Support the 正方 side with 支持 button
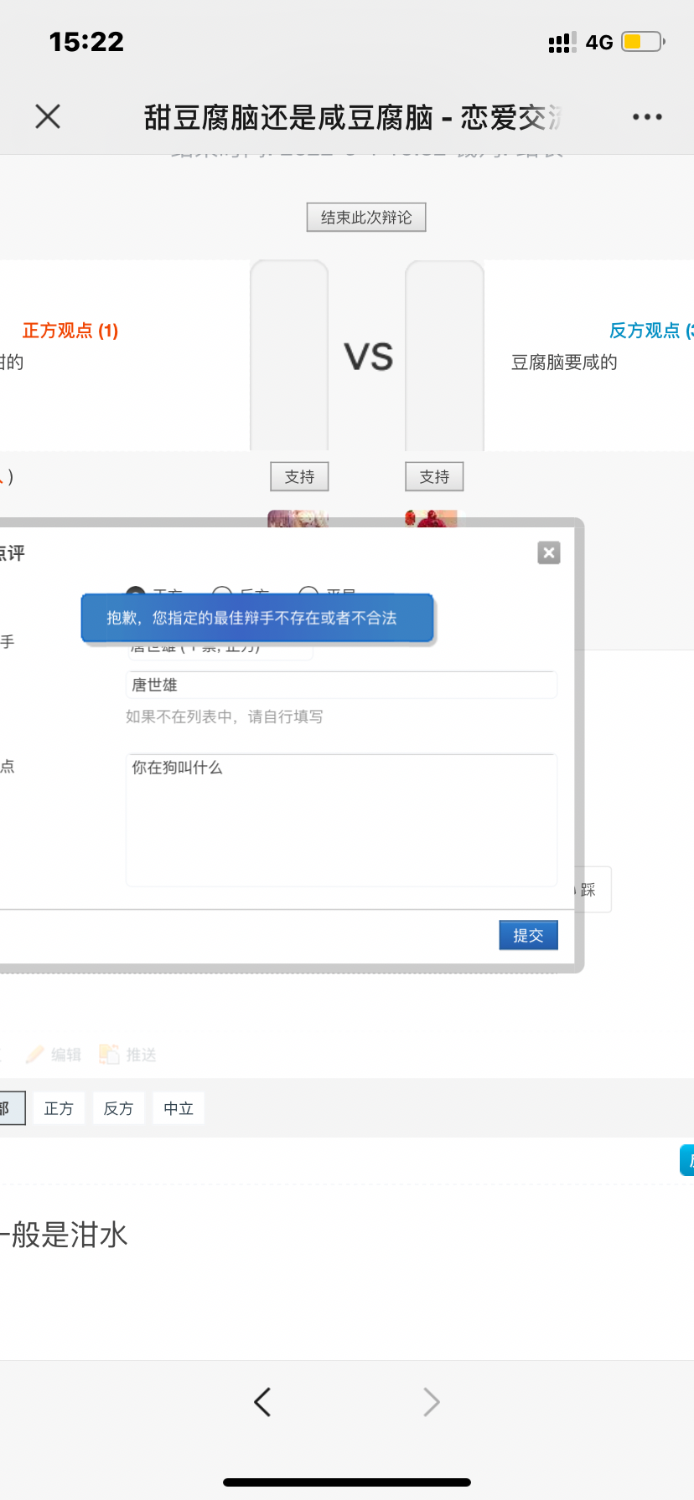 (x=299, y=477)
